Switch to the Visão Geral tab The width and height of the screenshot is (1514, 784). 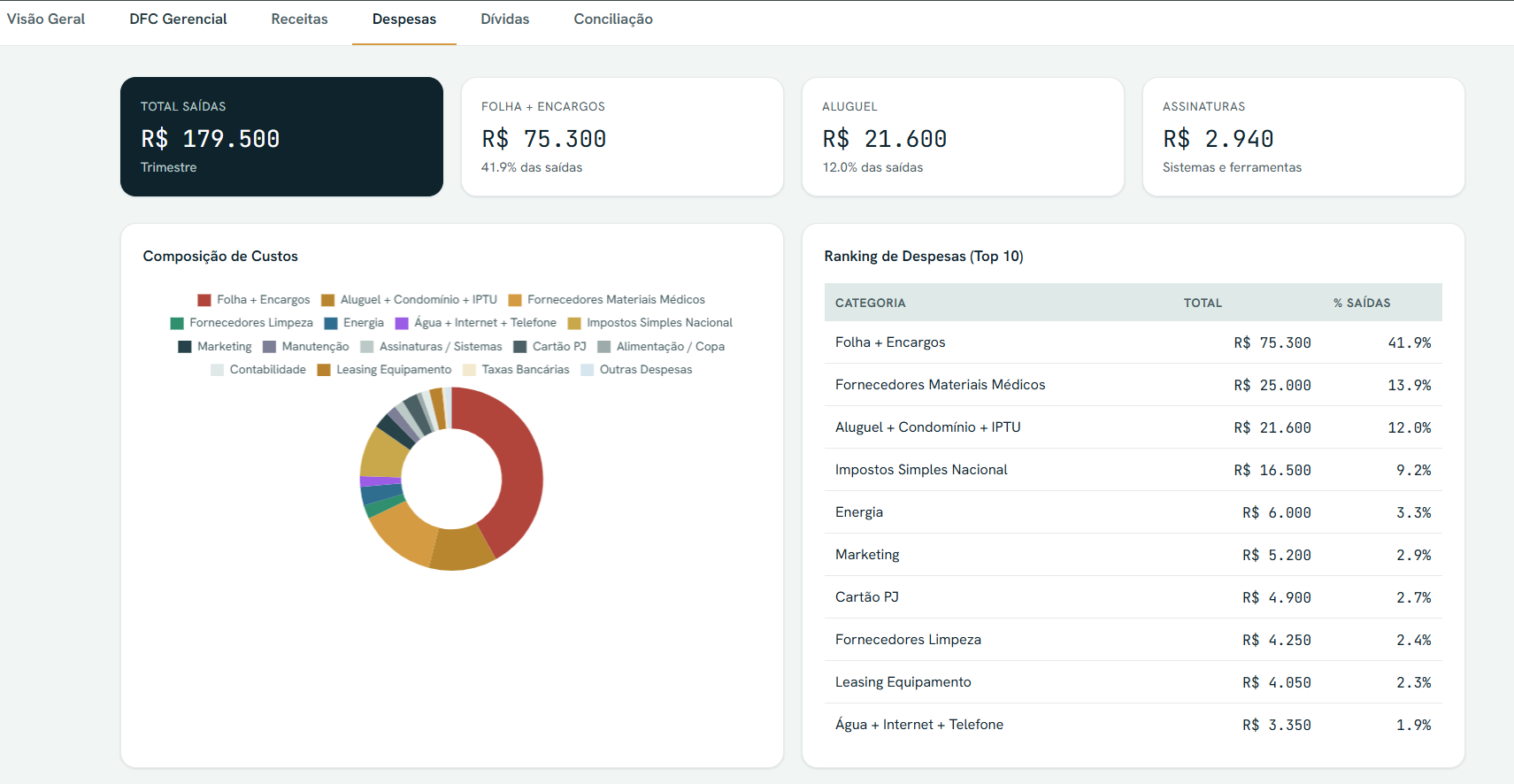pos(46,19)
